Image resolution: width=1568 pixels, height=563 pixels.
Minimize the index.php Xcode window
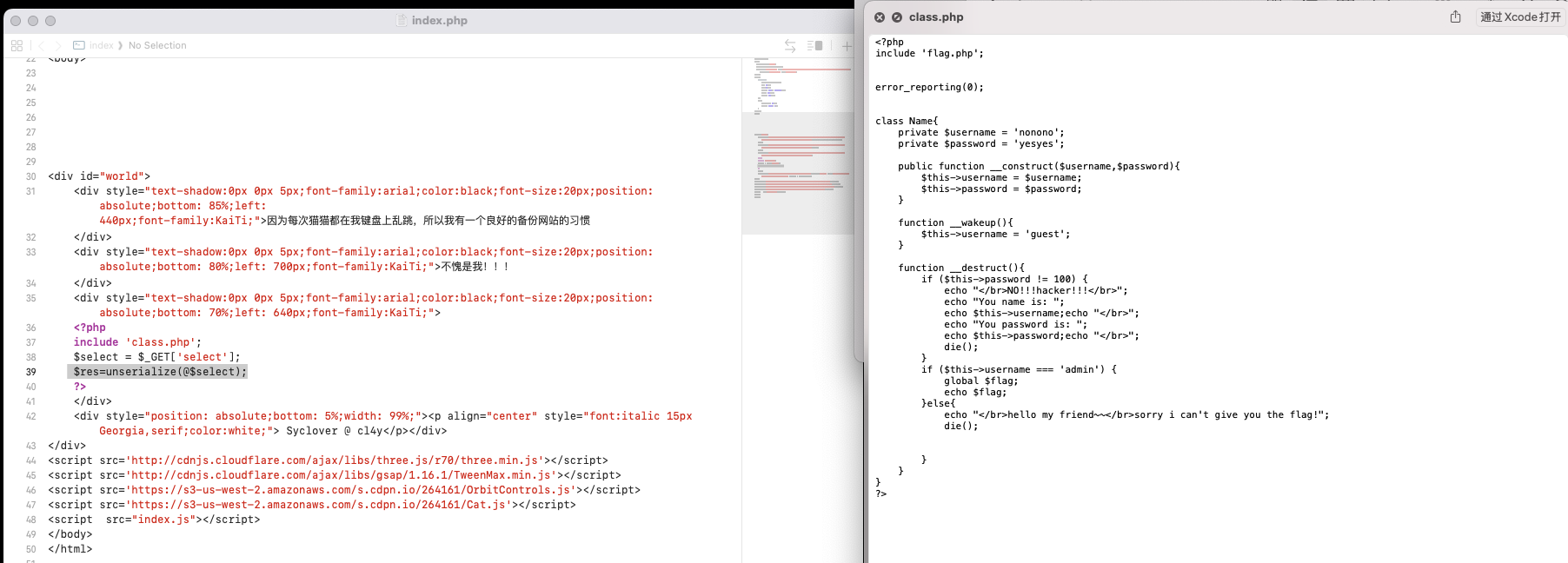click(x=33, y=20)
